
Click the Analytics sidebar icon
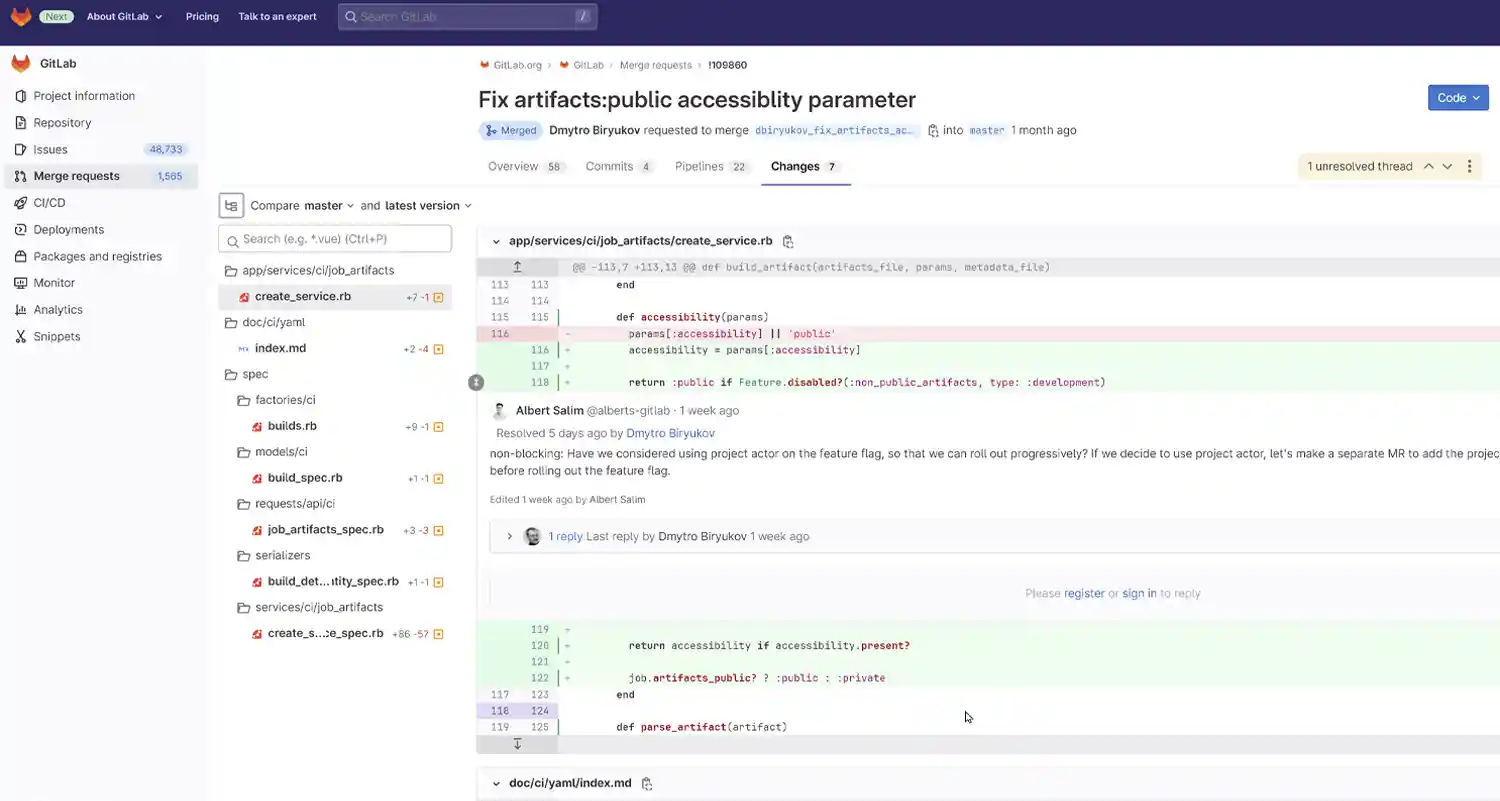(21, 310)
